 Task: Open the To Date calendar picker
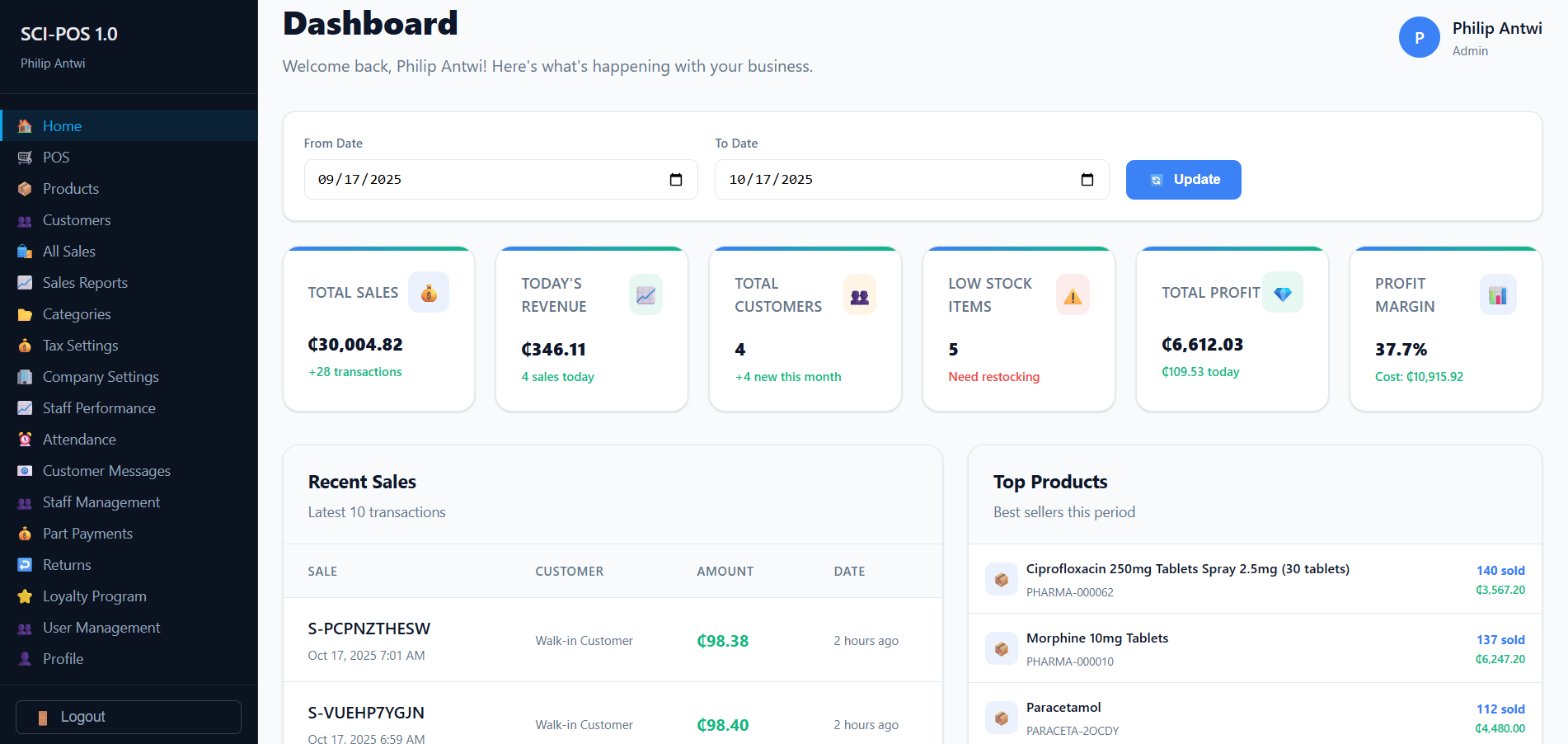[x=1087, y=180]
